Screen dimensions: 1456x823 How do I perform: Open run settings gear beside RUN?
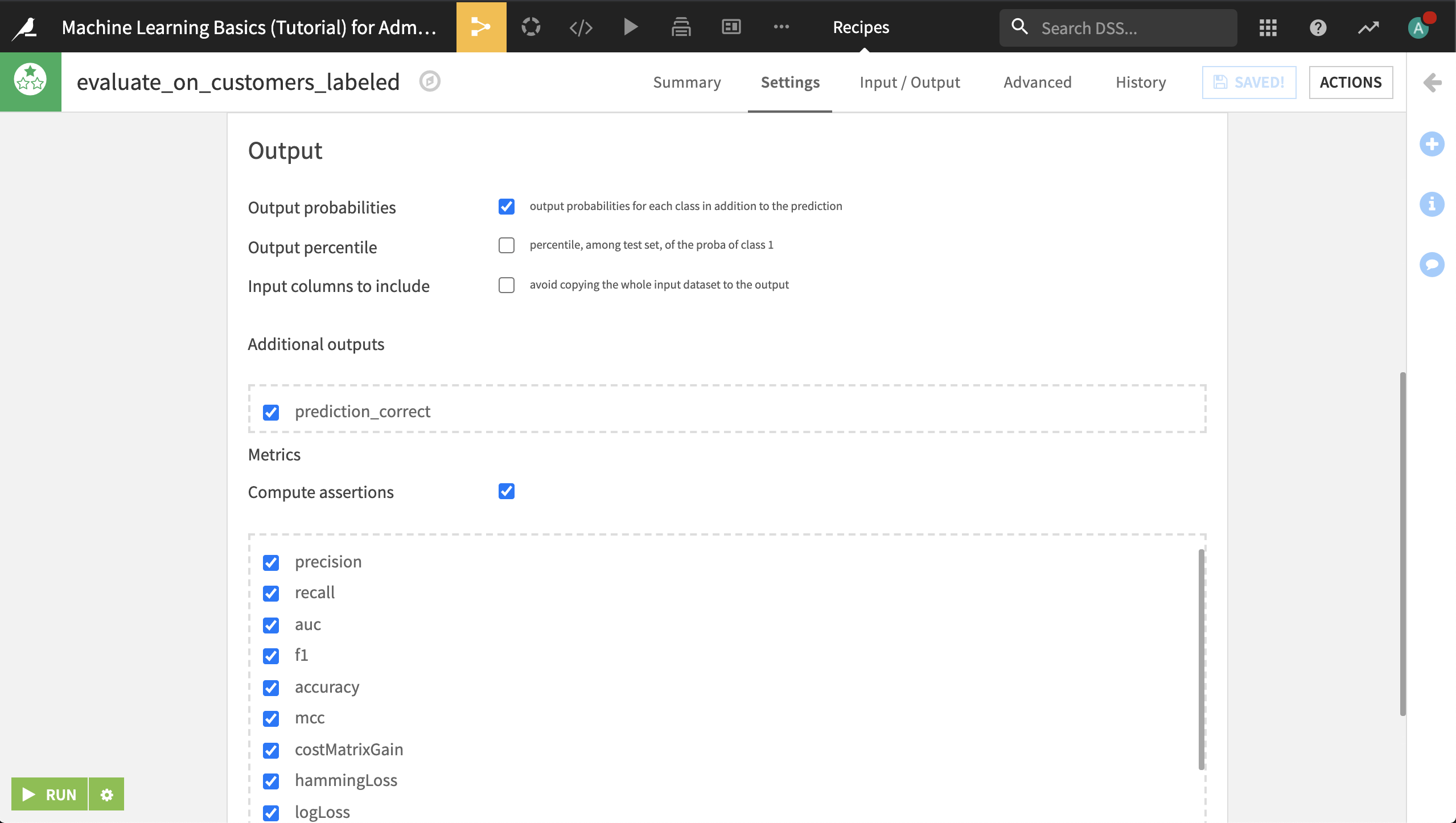[106, 794]
